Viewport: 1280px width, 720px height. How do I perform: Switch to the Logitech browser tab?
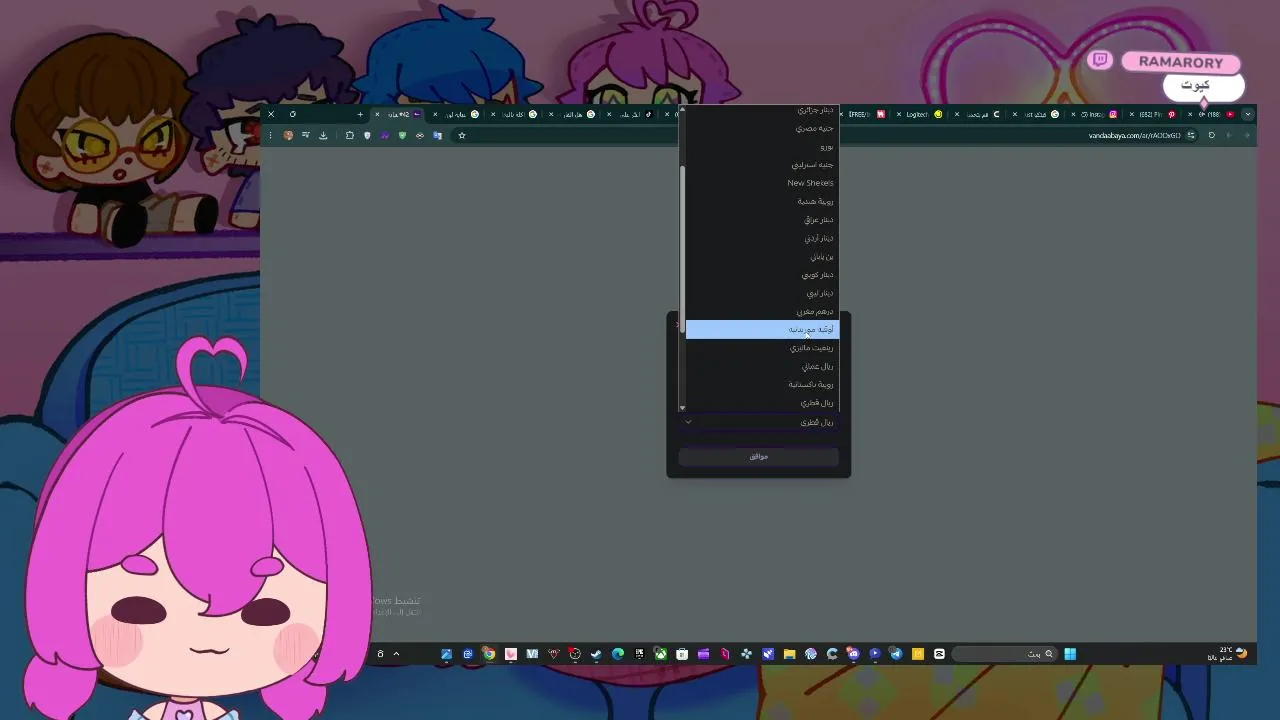921,114
